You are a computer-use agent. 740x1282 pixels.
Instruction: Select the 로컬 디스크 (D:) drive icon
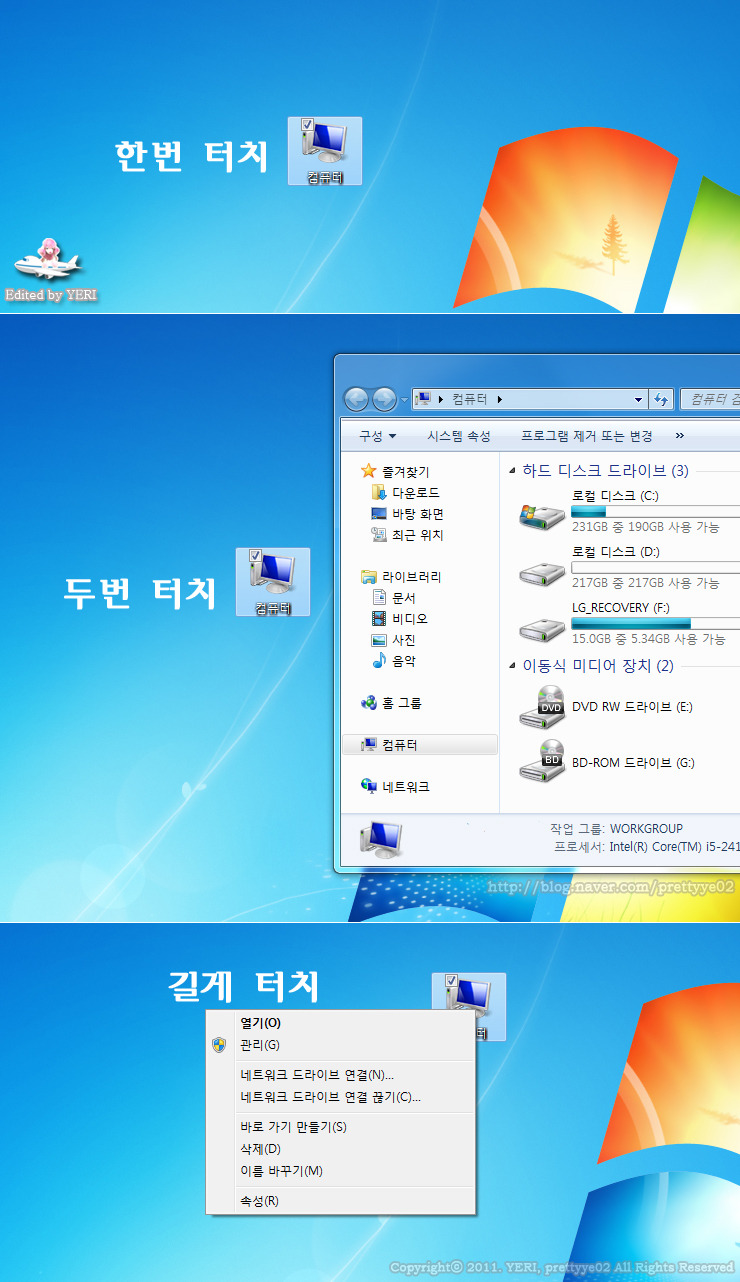(542, 573)
